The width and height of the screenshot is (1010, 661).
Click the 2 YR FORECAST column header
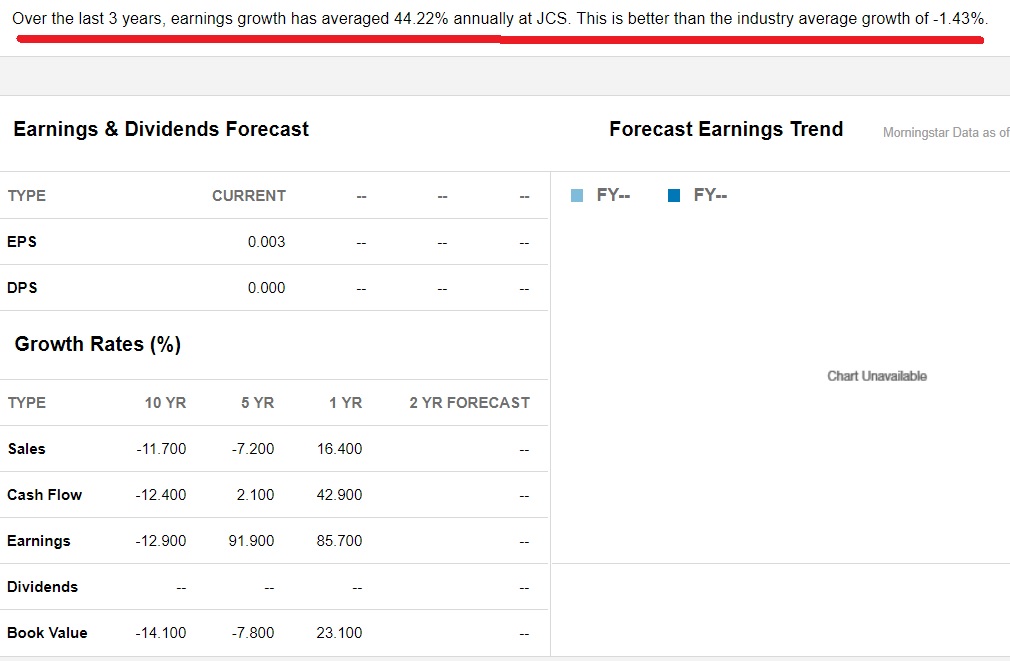(x=470, y=403)
